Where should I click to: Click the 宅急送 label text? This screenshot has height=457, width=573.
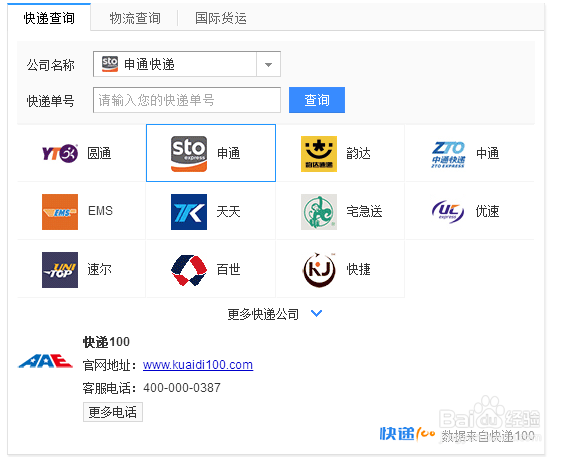pyautogui.click(x=364, y=212)
